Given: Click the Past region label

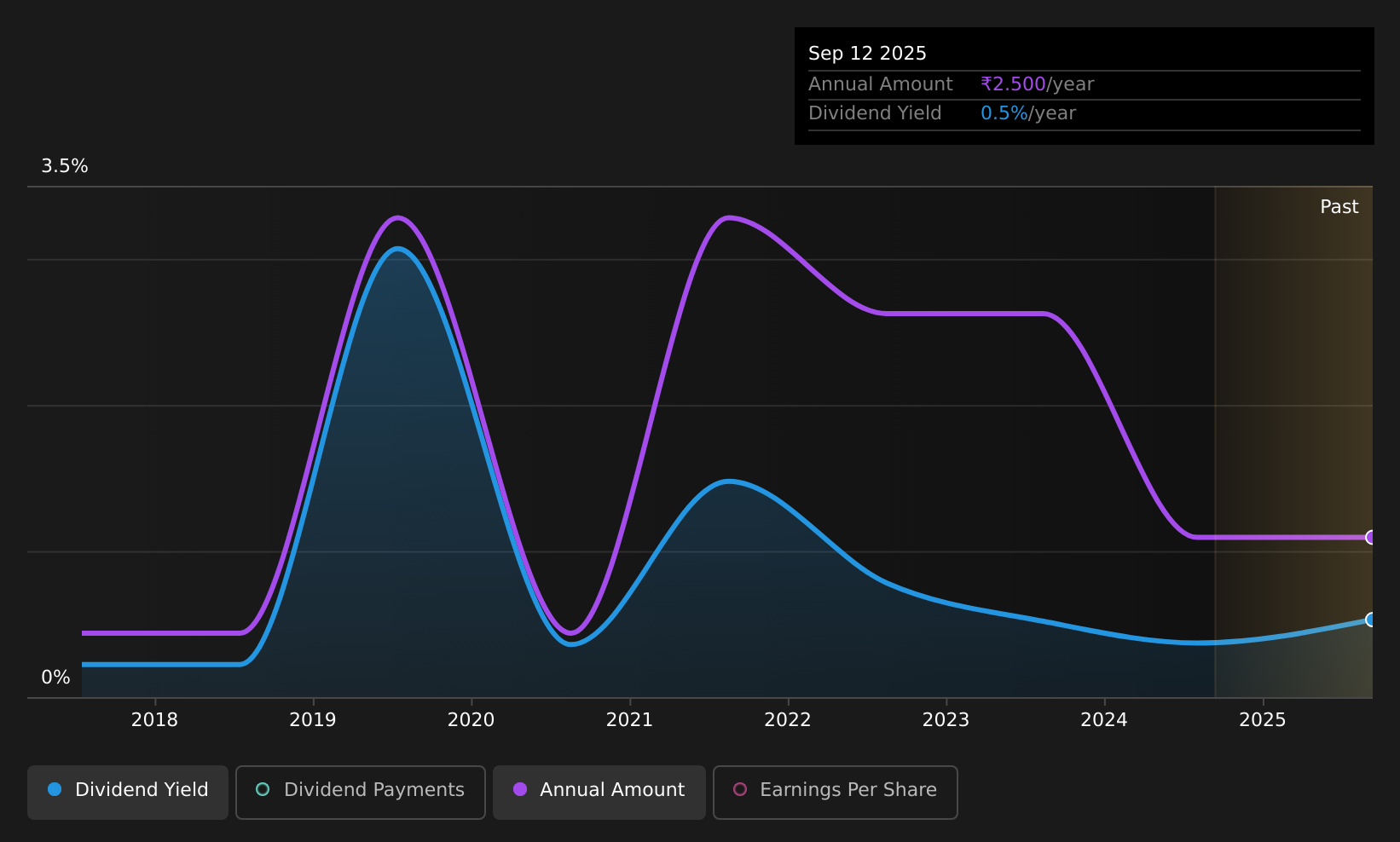Looking at the screenshot, I should point(1339,207).
